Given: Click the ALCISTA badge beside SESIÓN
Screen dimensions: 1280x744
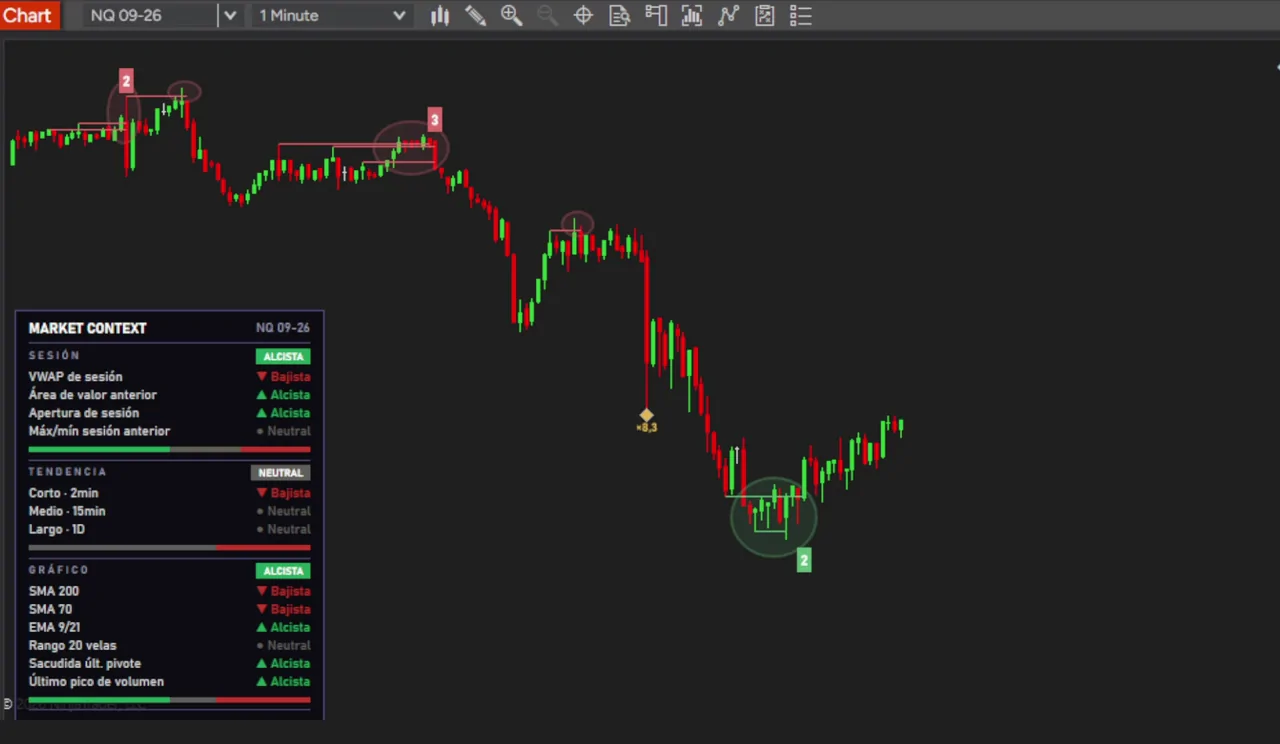Looking at the screenshot, I should [283, 356].
